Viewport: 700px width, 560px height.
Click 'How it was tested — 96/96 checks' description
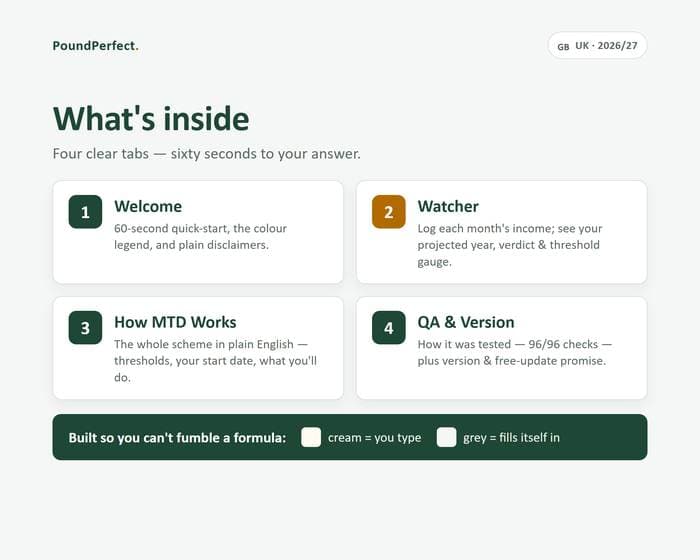[x=515, y=353]
